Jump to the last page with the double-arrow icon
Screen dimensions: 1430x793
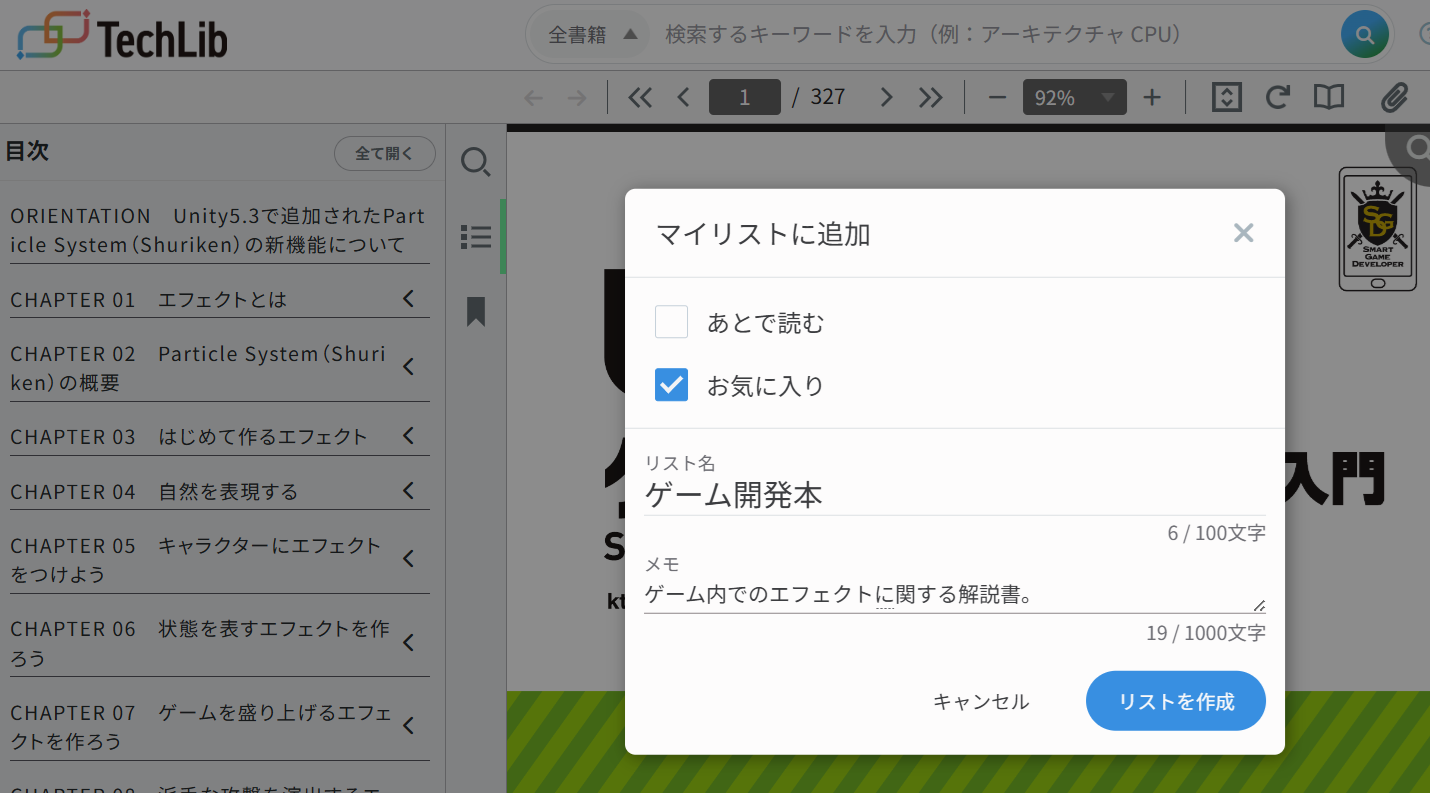[x=930, y=97]
